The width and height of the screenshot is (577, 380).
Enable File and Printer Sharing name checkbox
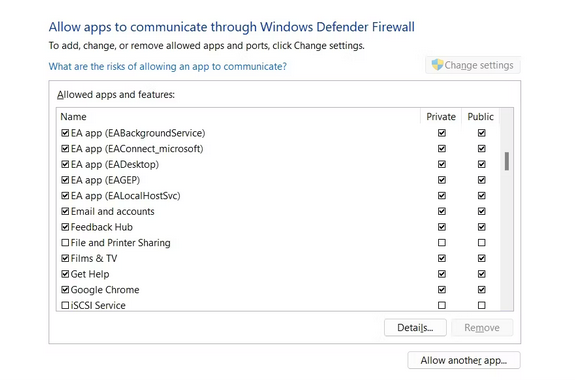(65, 243)
